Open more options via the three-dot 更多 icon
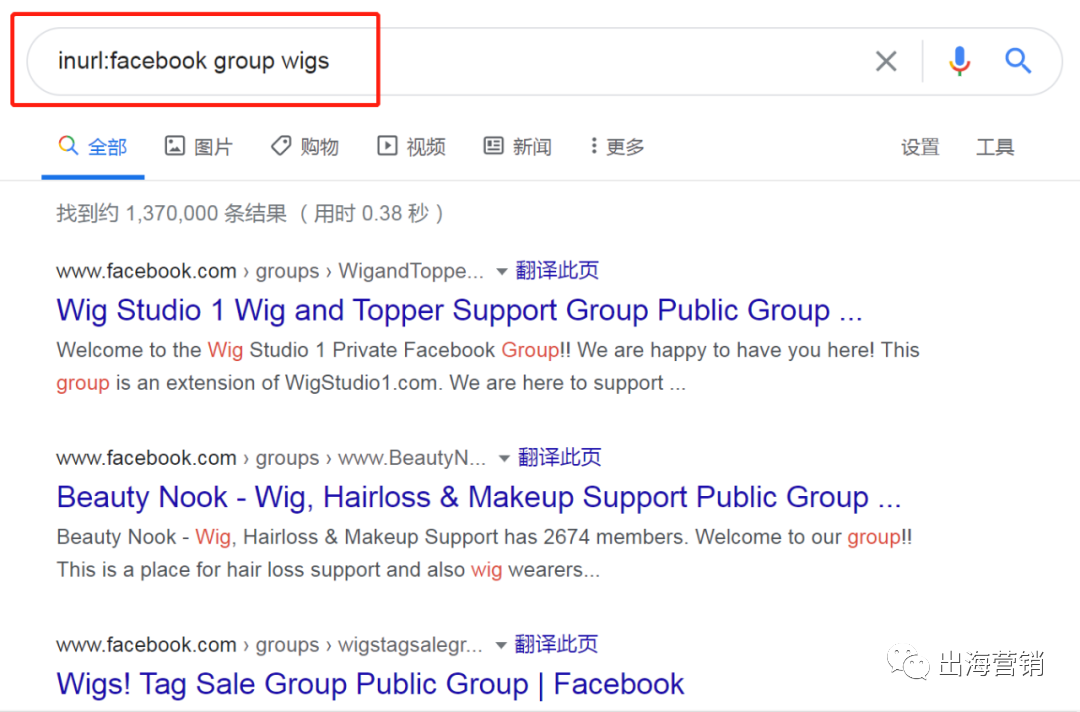Image resolution: width=1080 pixels, height=712 pixels. [596, 146]
